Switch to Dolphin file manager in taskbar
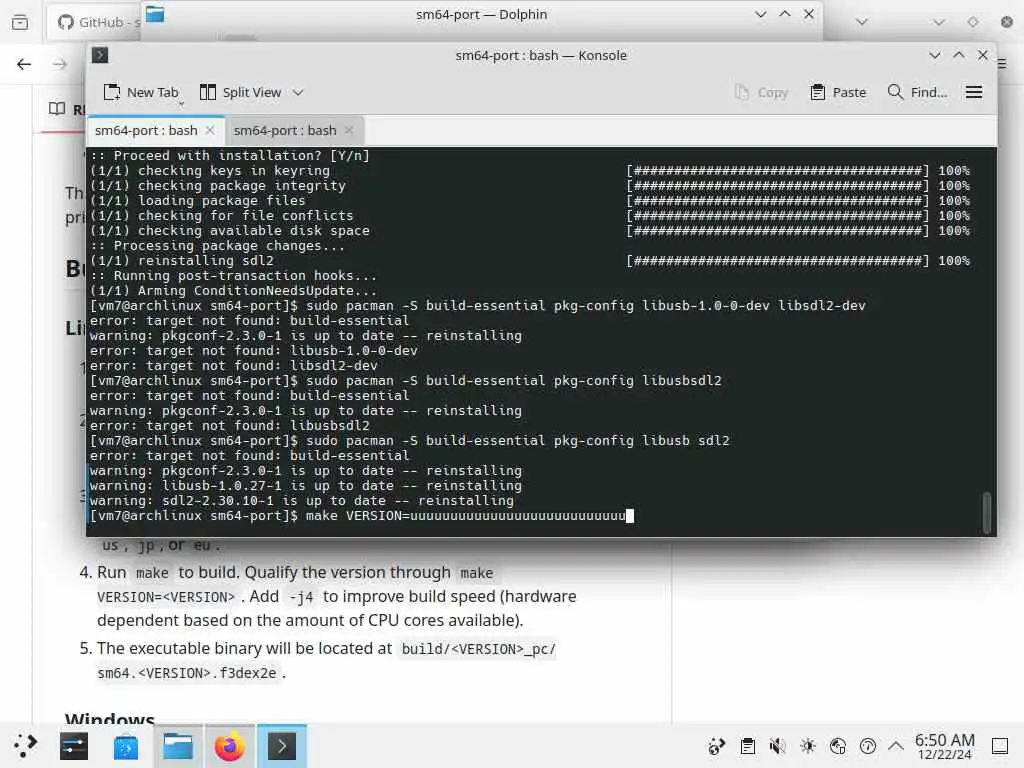This screenshot has height=768, width=1024. 178,746
